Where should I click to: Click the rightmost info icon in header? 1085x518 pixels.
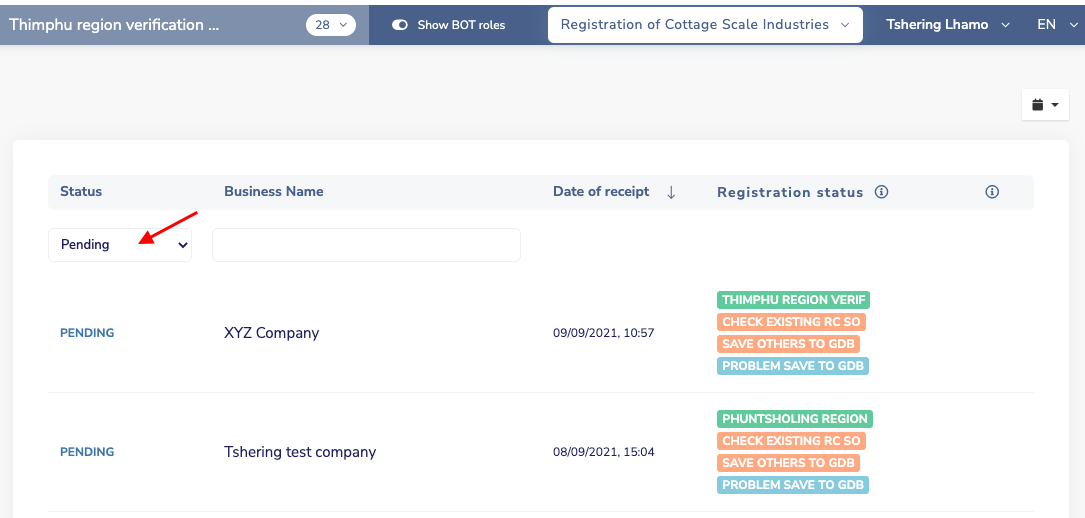(992, 192)
